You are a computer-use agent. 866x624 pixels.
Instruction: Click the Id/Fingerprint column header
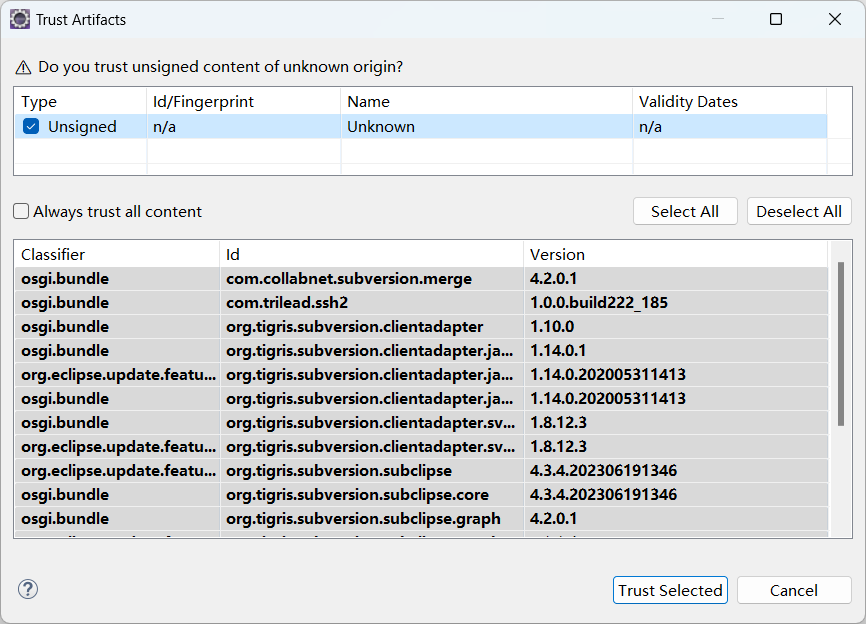(244, 102)
